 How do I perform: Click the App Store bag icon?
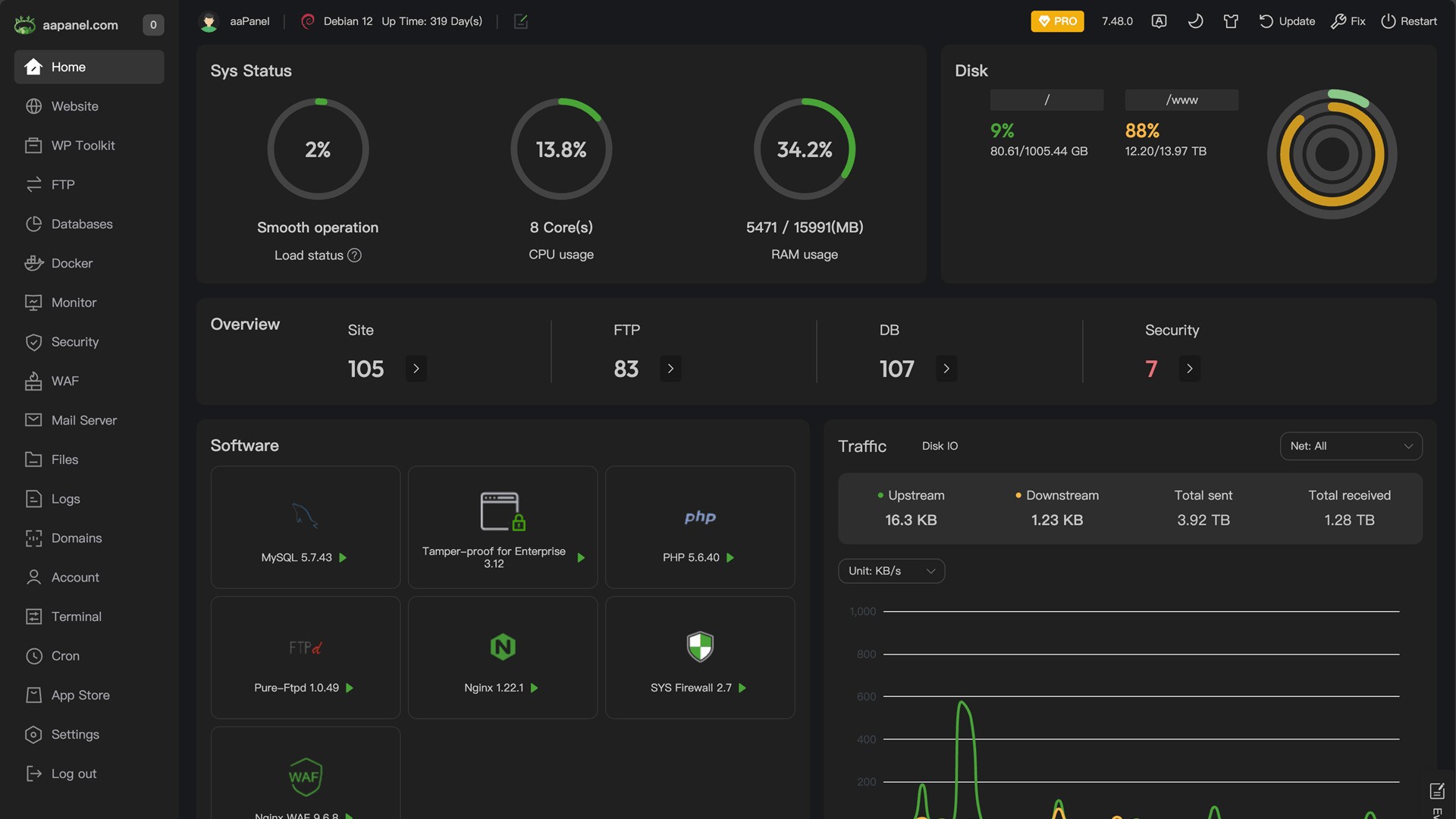click(33, 695)
